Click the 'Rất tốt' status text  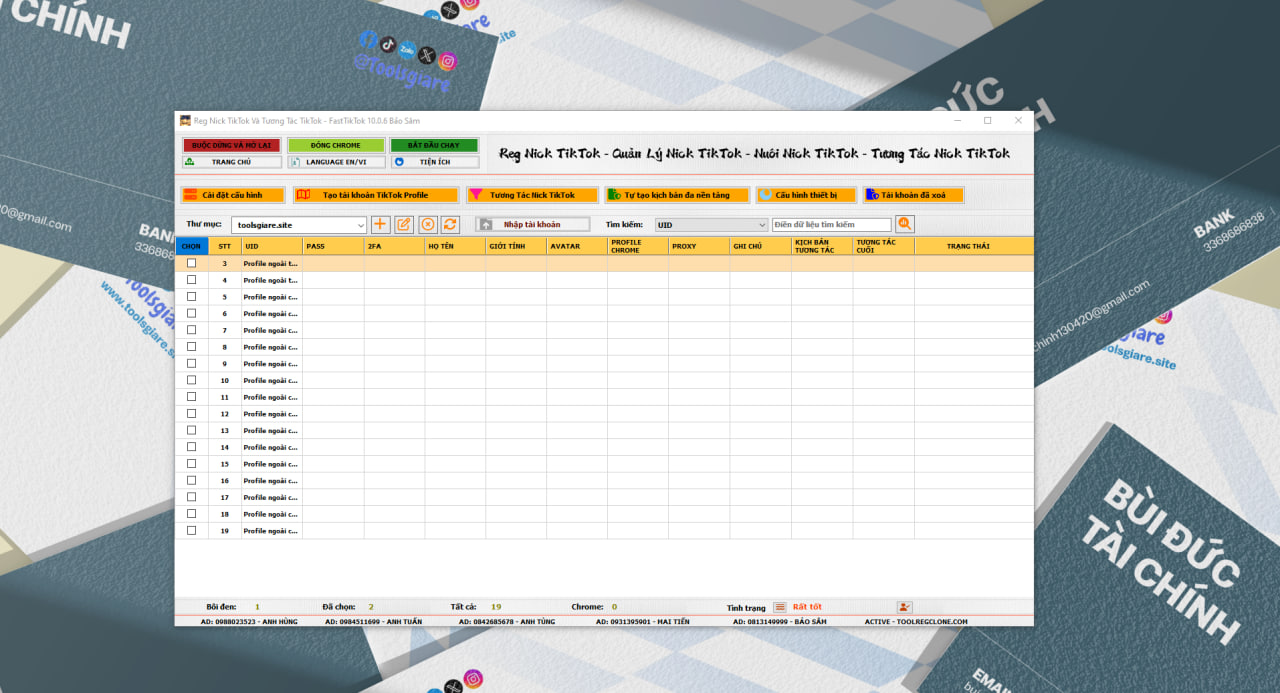(807, 607)
